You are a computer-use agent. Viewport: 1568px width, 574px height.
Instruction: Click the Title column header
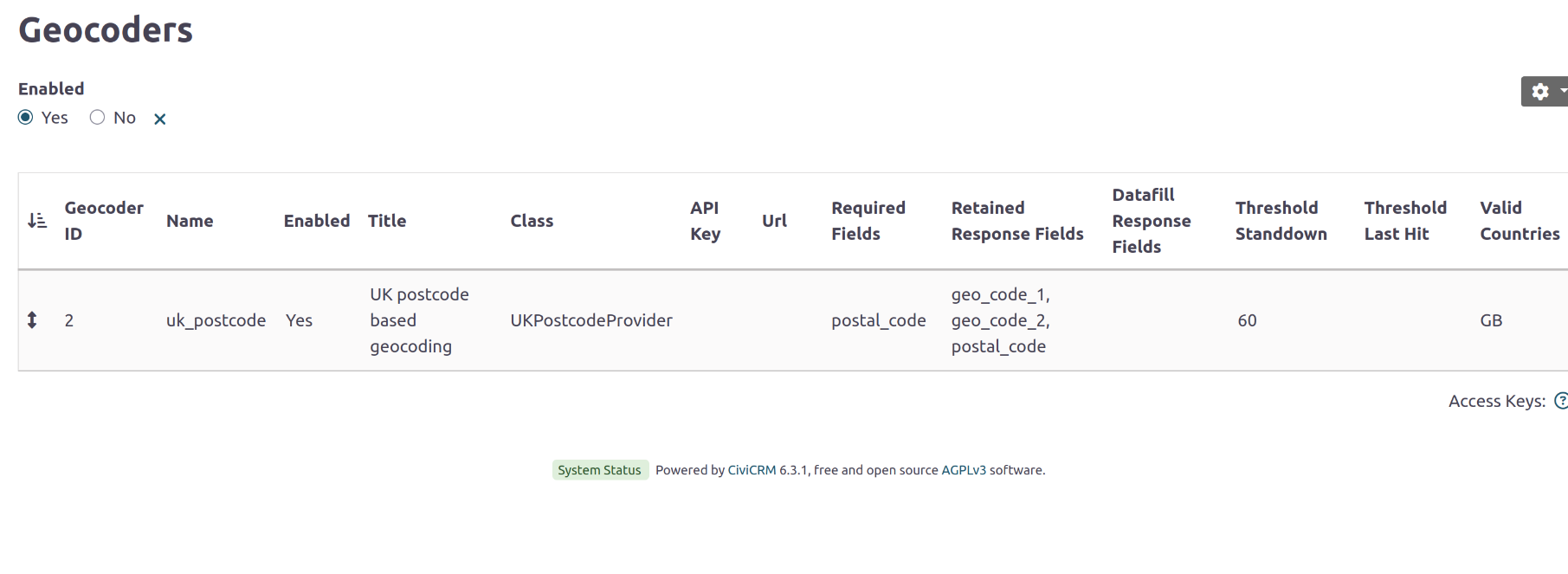coord(387,221)
